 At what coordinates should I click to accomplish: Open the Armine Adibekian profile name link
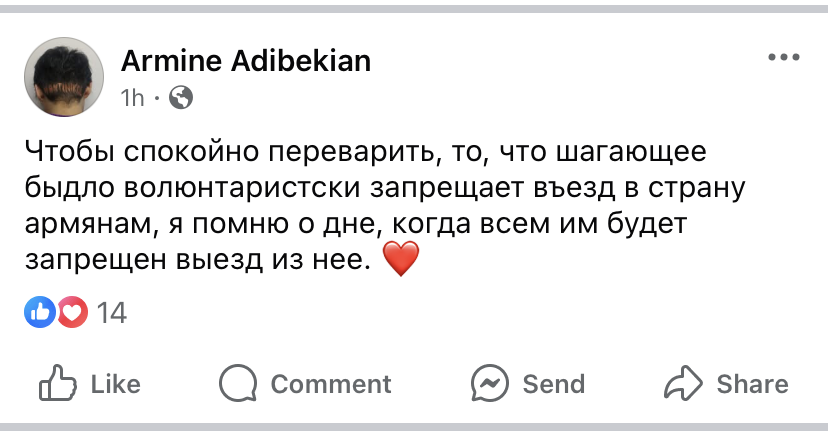[x=246, y=61]
